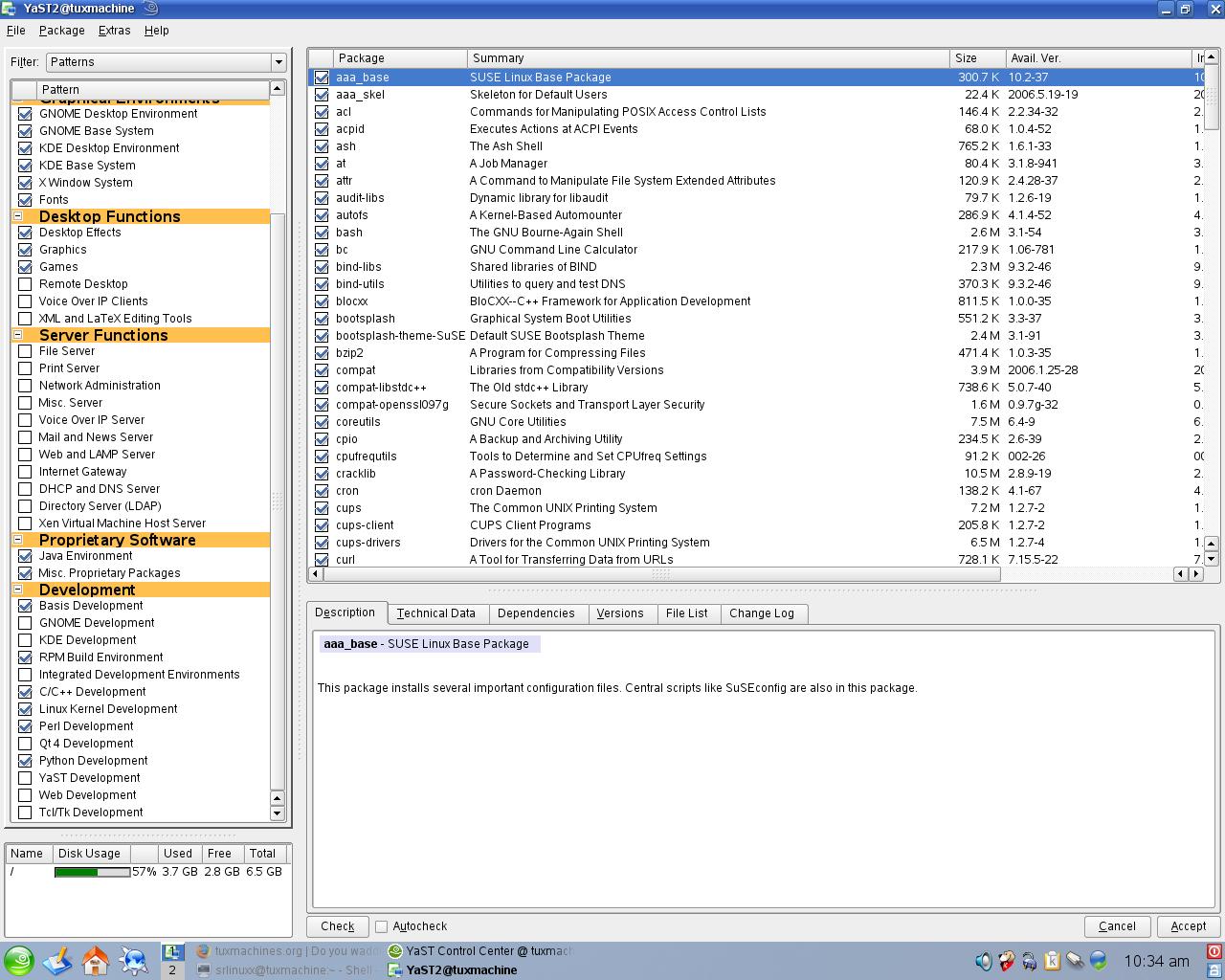Uncheck GNOME Desktop Environment pattern
The width and height of the screenshot is (1225, 980).
[x=25, y=114]
